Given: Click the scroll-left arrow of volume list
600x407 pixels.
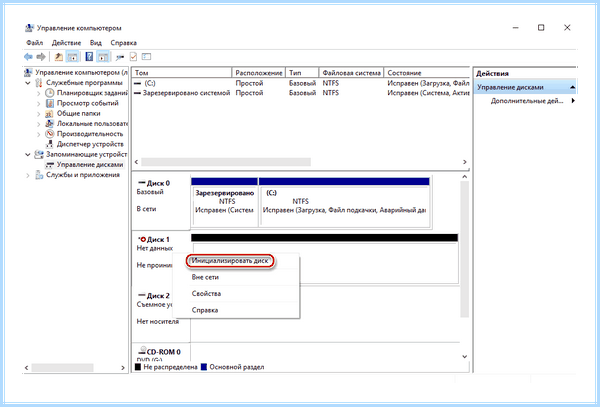Looking at the screenshot, I should point(137,162).
